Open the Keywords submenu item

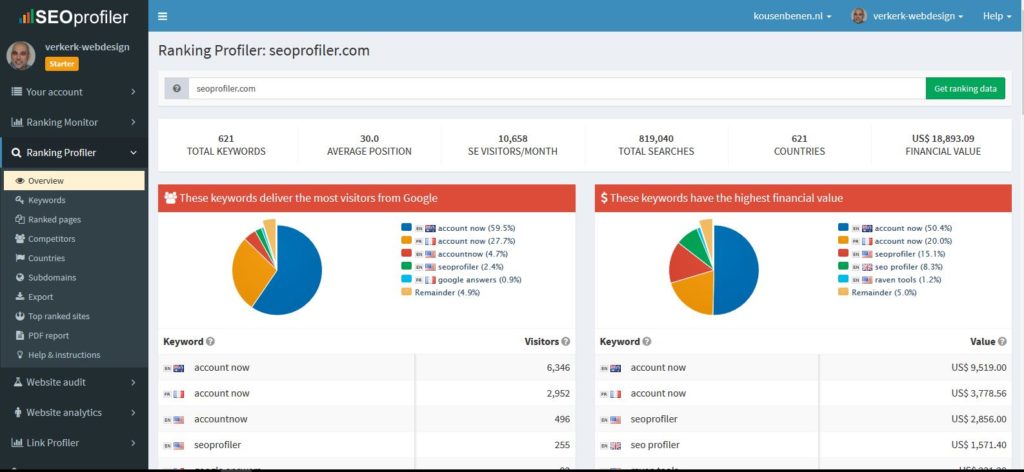pyautogui.click(x=46, y=200)
